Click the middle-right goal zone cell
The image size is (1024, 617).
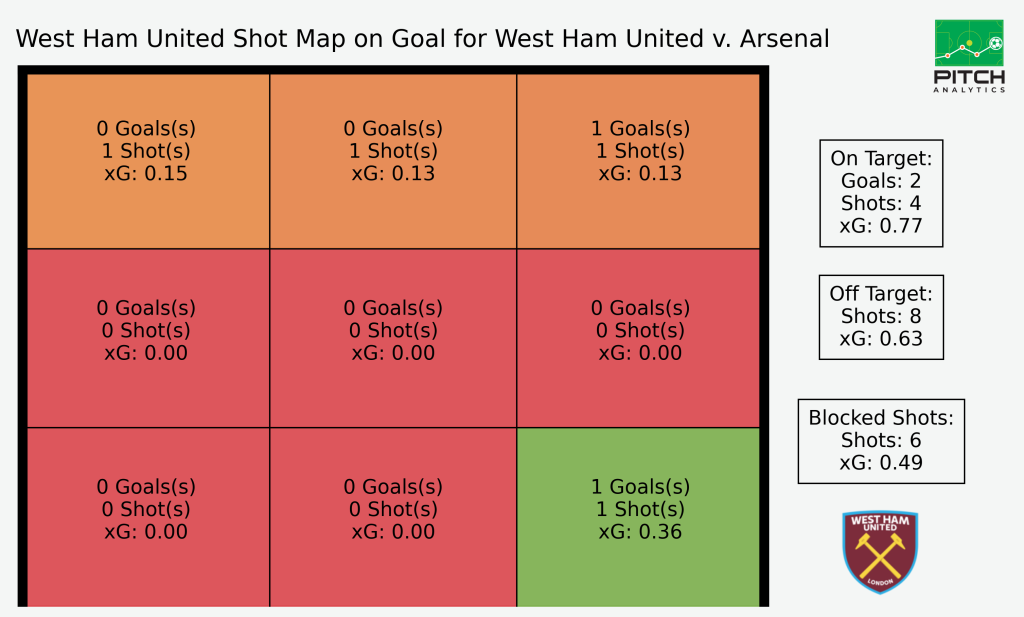(638, 338)
